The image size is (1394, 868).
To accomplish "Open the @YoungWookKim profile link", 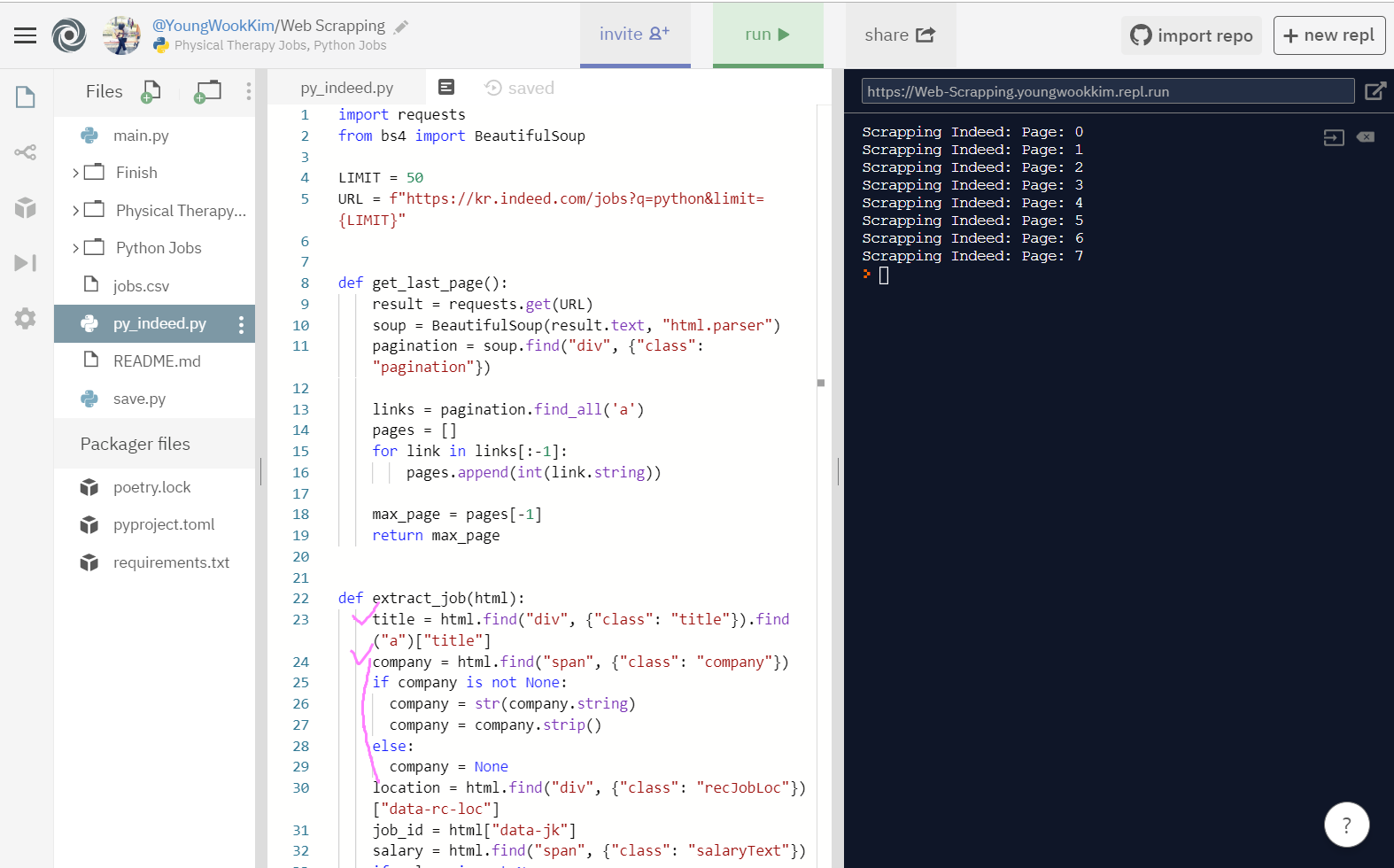I will click(213, 26).
